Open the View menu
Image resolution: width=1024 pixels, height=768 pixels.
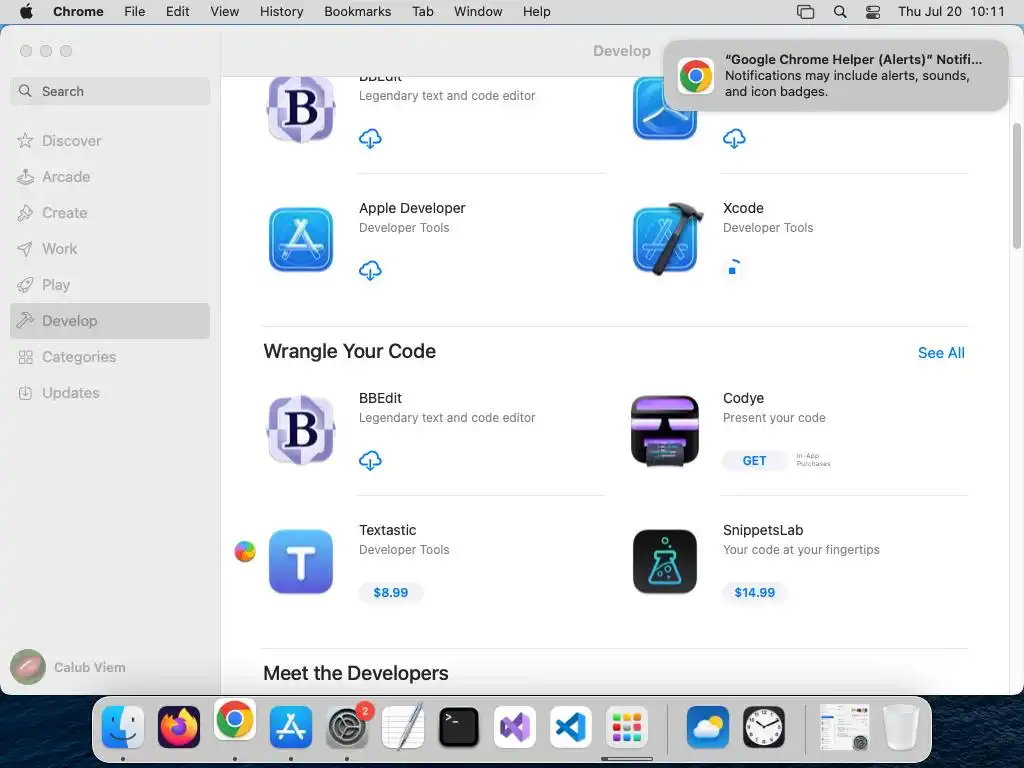coord(225,12)
